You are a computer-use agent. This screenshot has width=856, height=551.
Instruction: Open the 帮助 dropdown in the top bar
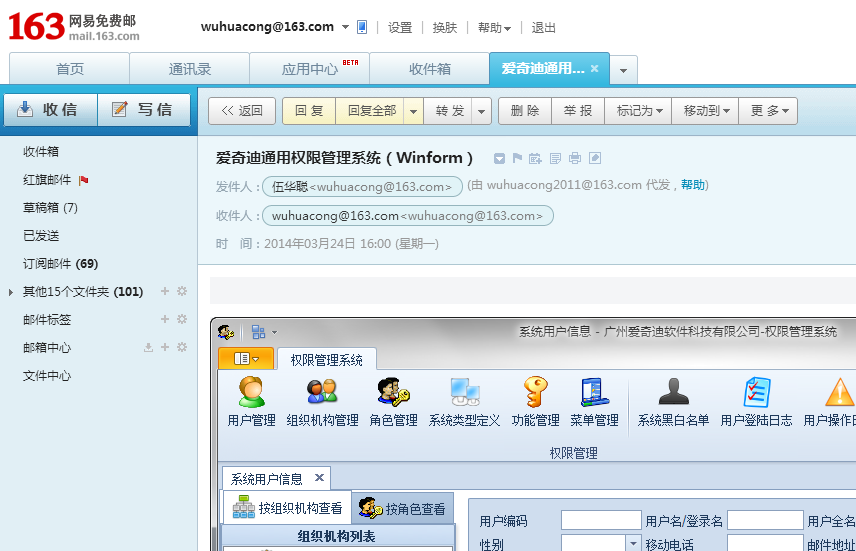[494, 28]
